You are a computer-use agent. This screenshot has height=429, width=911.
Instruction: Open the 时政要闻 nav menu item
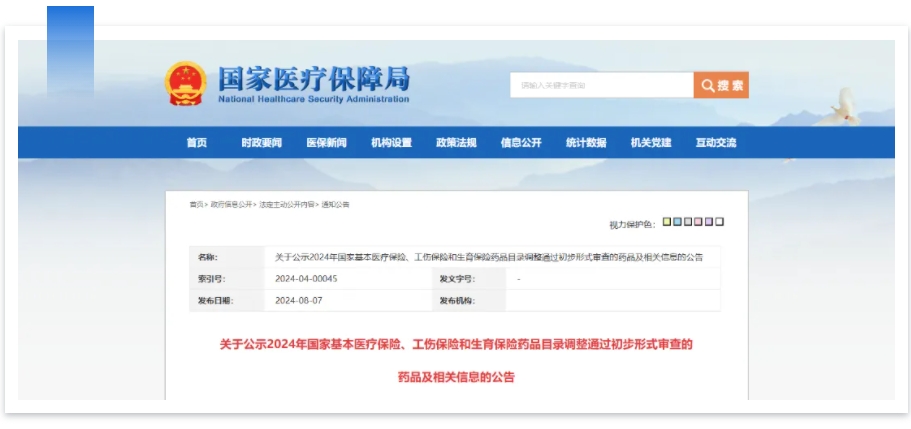tap(261, 143)
